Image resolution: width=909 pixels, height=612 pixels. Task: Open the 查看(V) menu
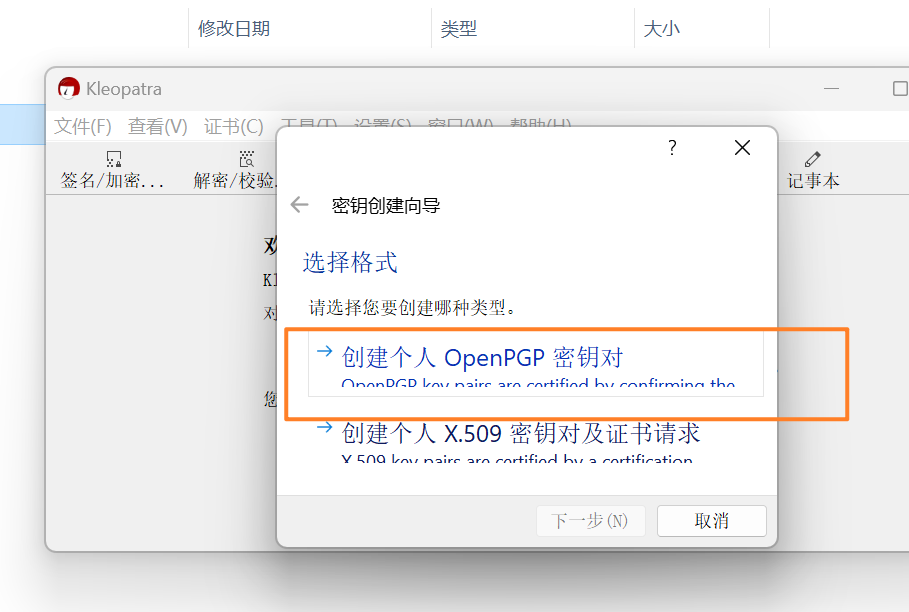pos(157,126)
